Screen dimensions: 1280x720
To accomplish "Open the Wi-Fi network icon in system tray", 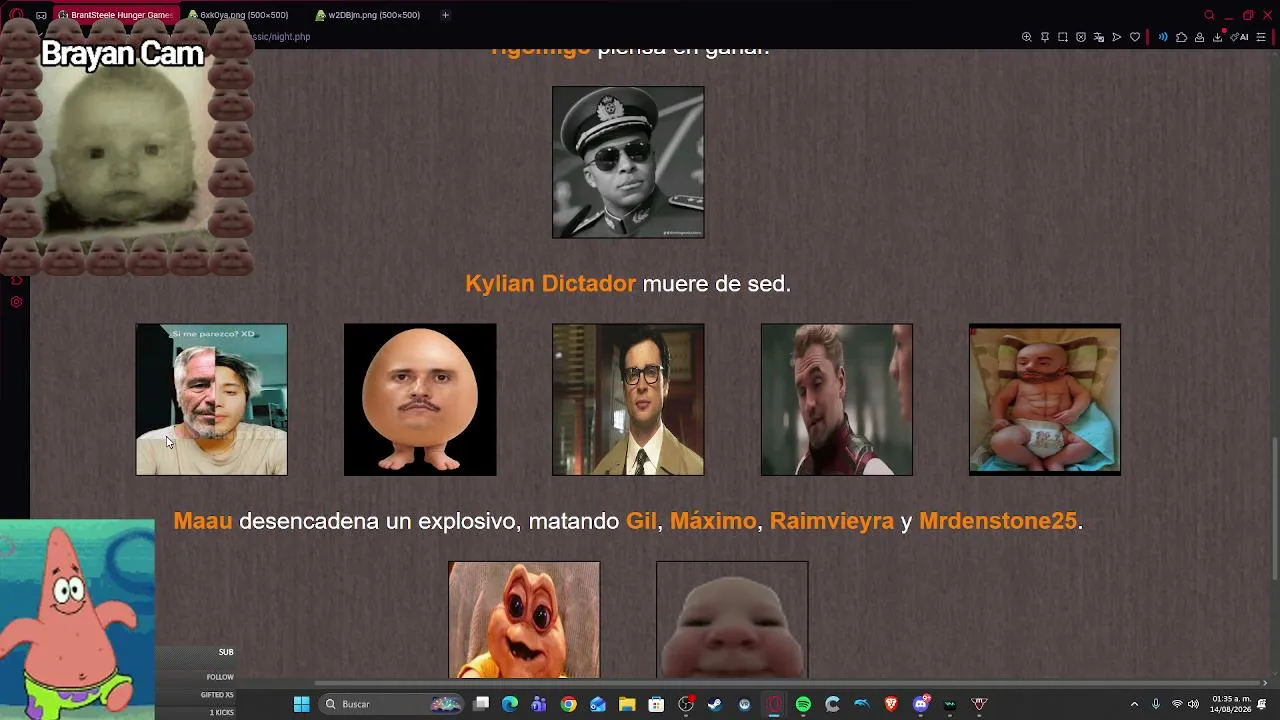I will pos(1177,704).
